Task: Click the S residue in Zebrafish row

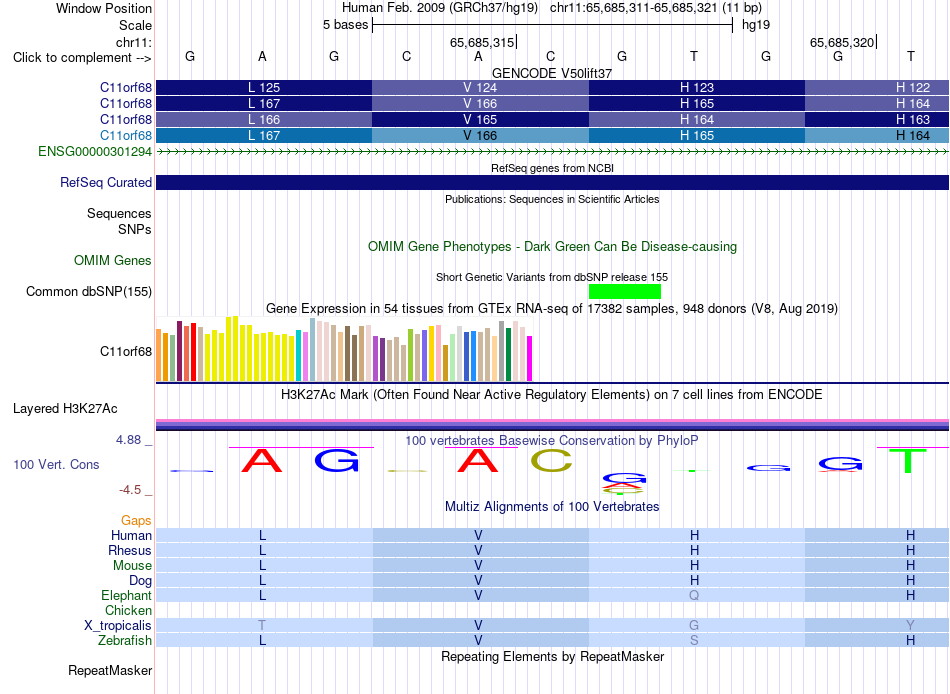Action: (x=694, y=640)
